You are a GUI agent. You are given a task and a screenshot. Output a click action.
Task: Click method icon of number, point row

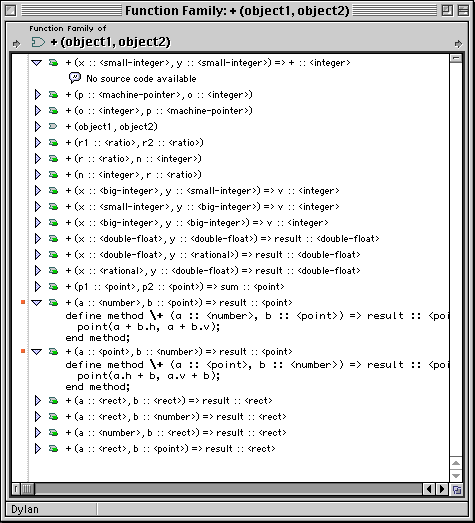[x=53, y=303]
